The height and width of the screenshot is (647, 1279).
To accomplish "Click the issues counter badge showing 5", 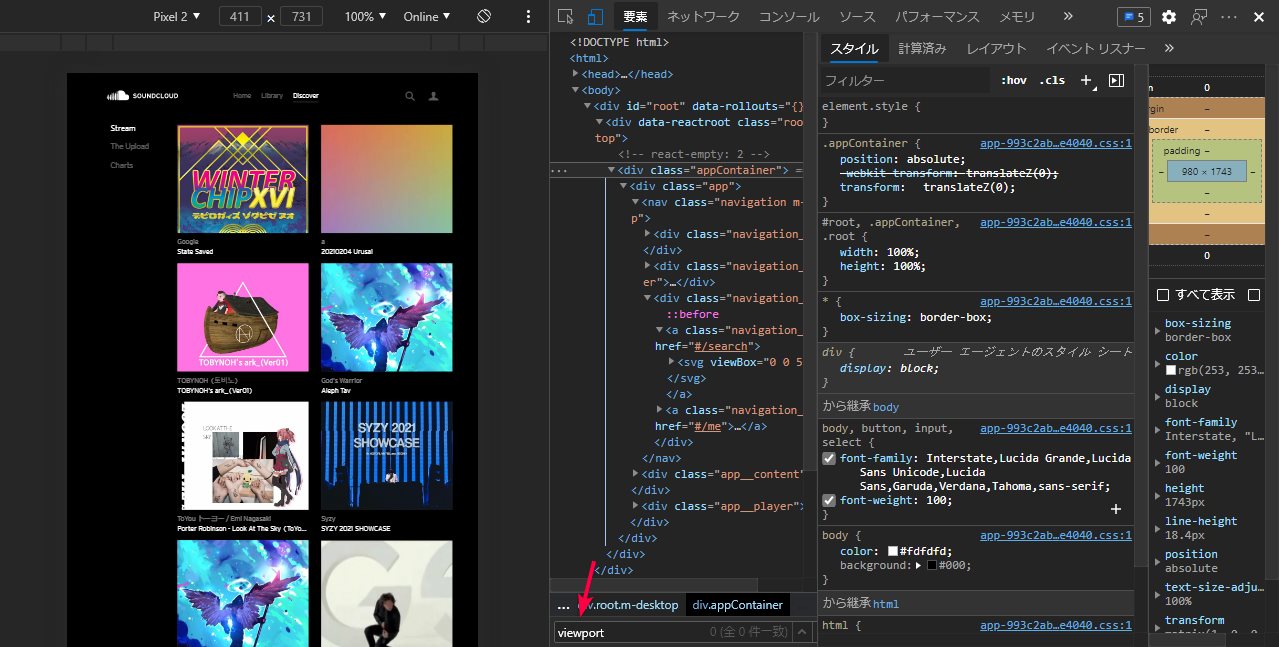I will pyautogui.click(x=1133, y=16).
